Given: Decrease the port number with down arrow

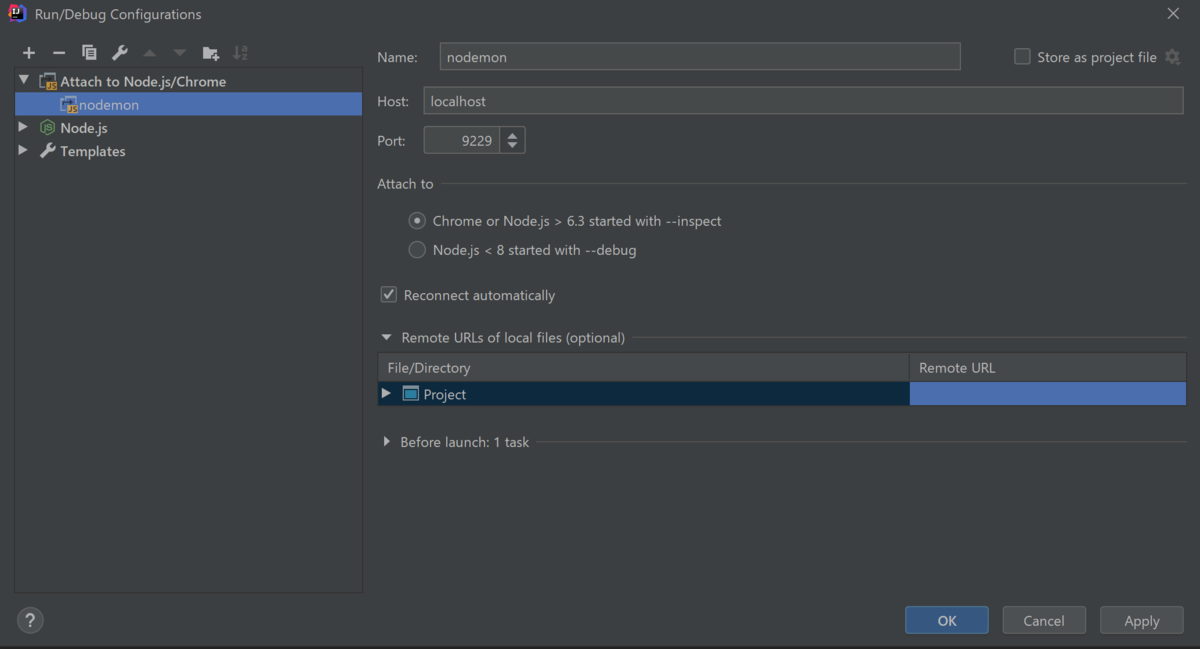Looking at the screenshot, I should pos(512,147).
